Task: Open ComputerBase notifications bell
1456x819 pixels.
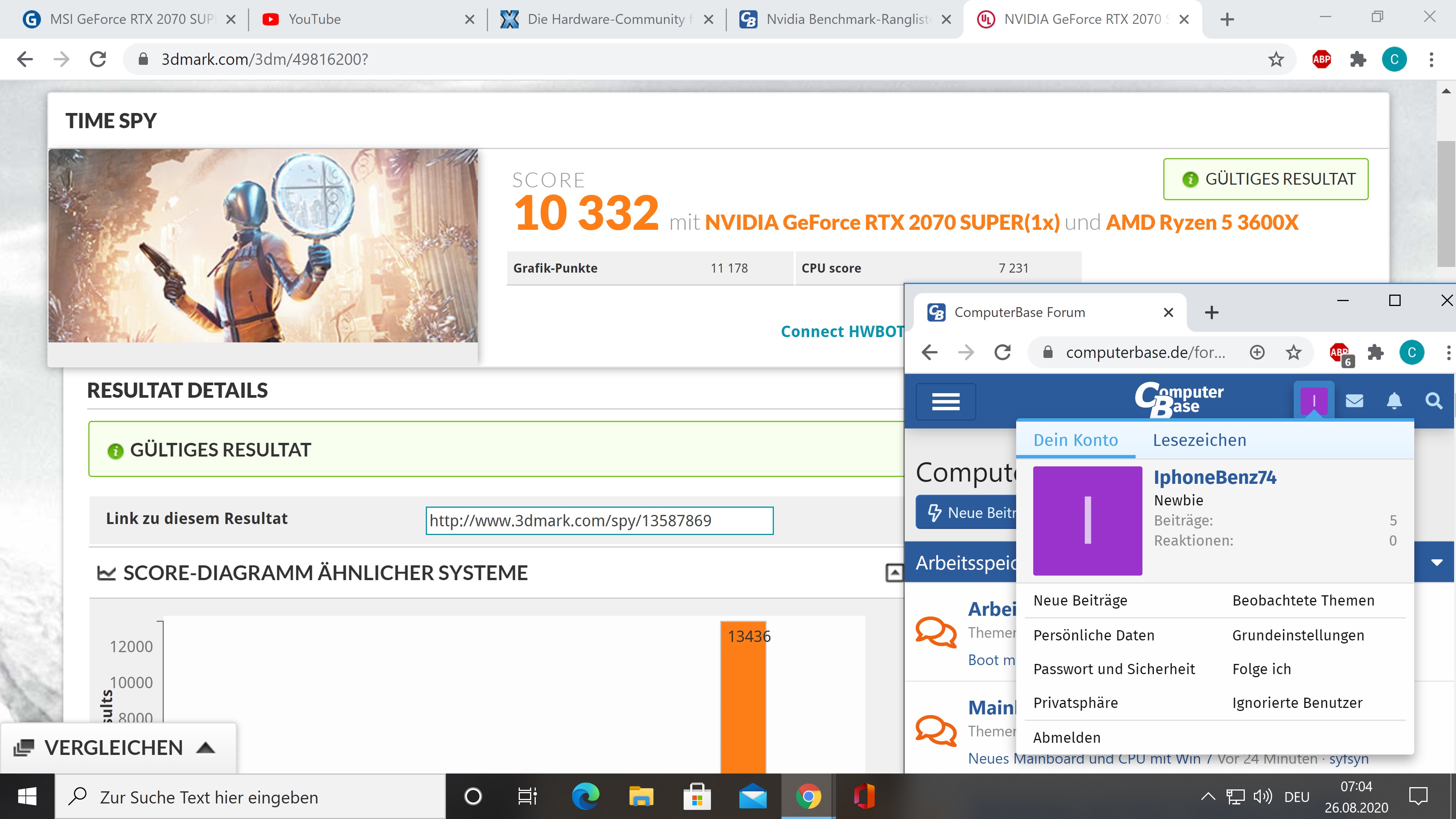Action: point(1394,401)
